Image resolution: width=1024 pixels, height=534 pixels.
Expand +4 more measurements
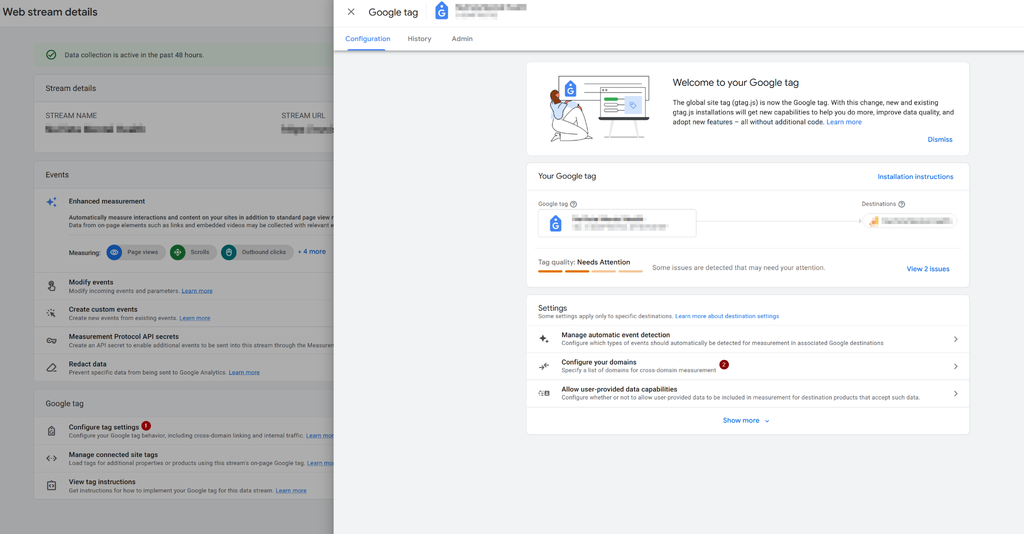(312, 251)
